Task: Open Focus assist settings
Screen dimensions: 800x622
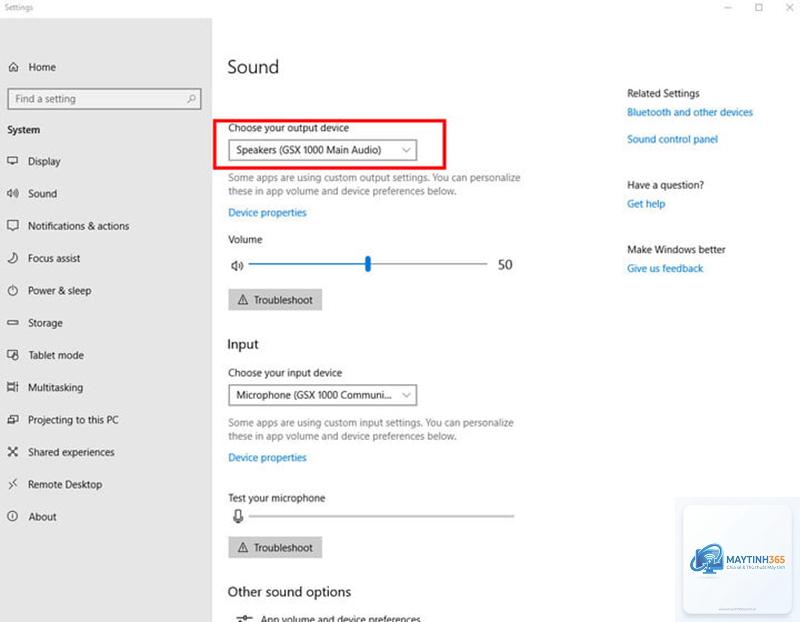Action: point(54,258)
